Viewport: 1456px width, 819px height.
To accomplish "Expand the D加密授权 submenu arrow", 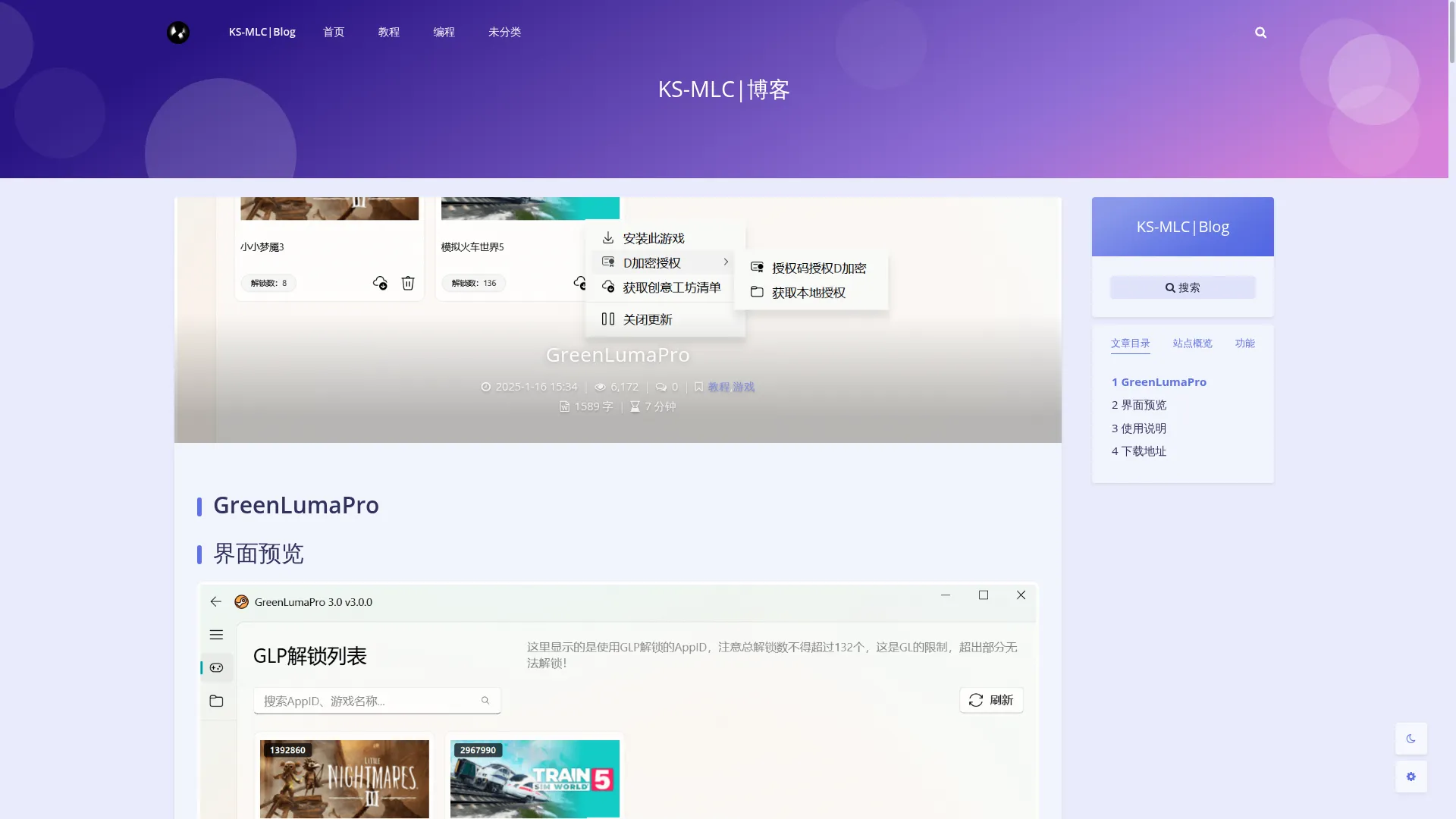I will pos(726,262).
